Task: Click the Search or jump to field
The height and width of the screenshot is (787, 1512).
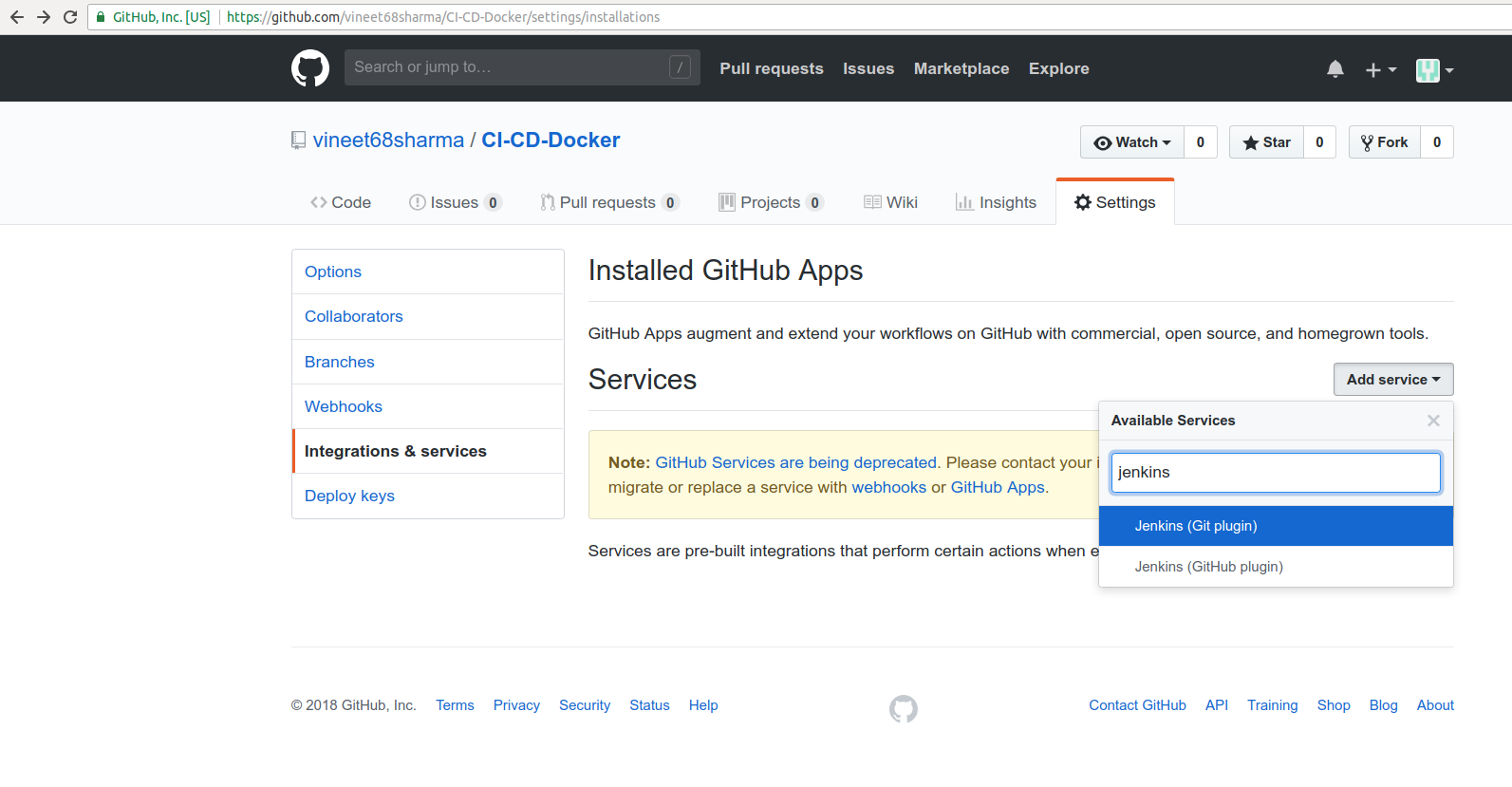Action: point(522,67)
